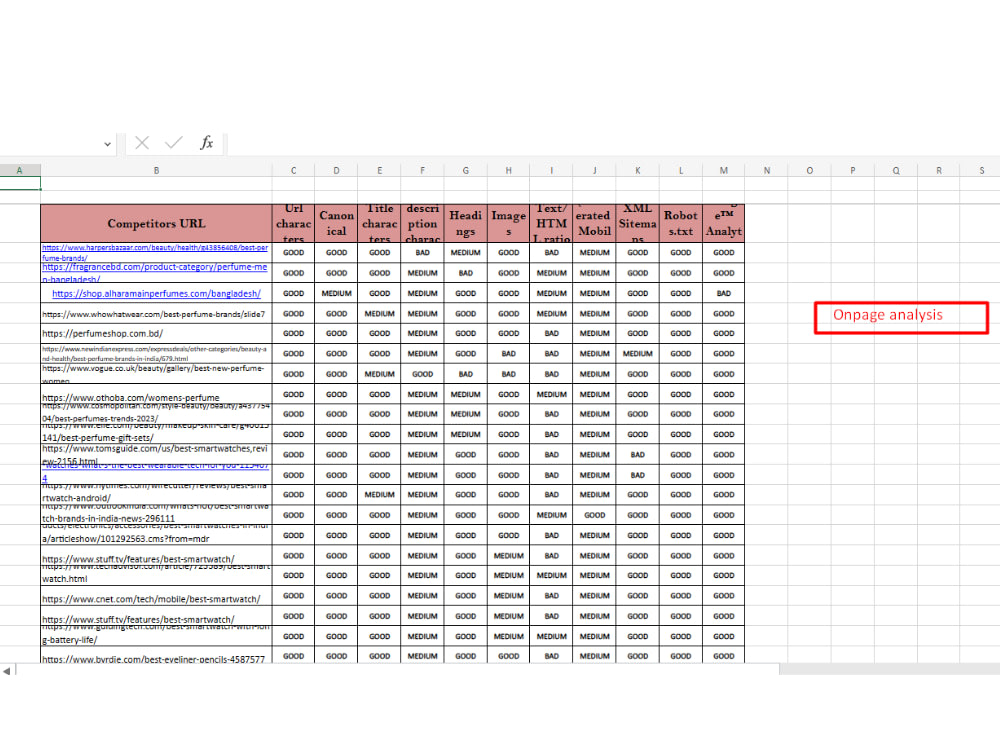
Task: Select column C header
Action: [293, 170]
